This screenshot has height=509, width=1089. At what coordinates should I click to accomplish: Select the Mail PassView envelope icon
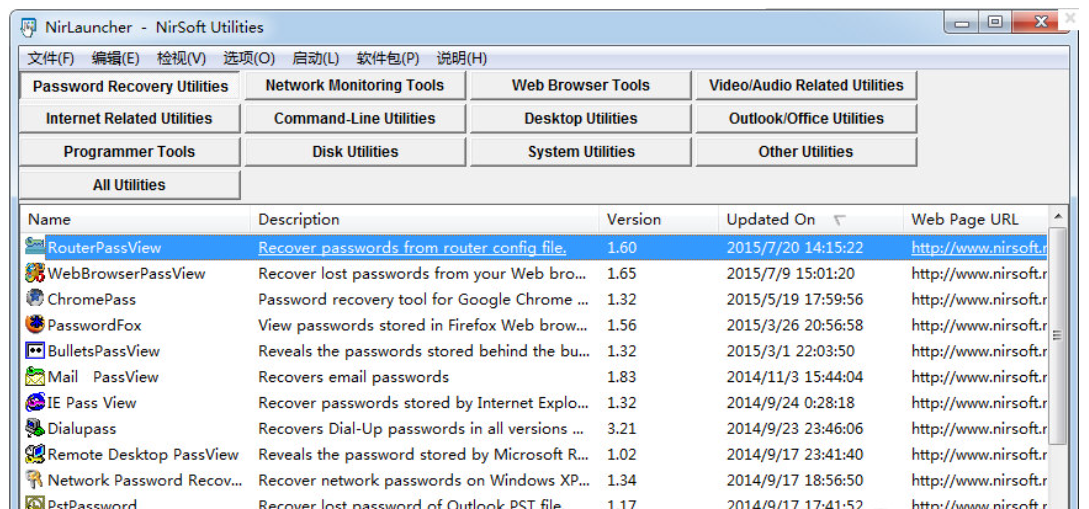click(x=35, y=377)
